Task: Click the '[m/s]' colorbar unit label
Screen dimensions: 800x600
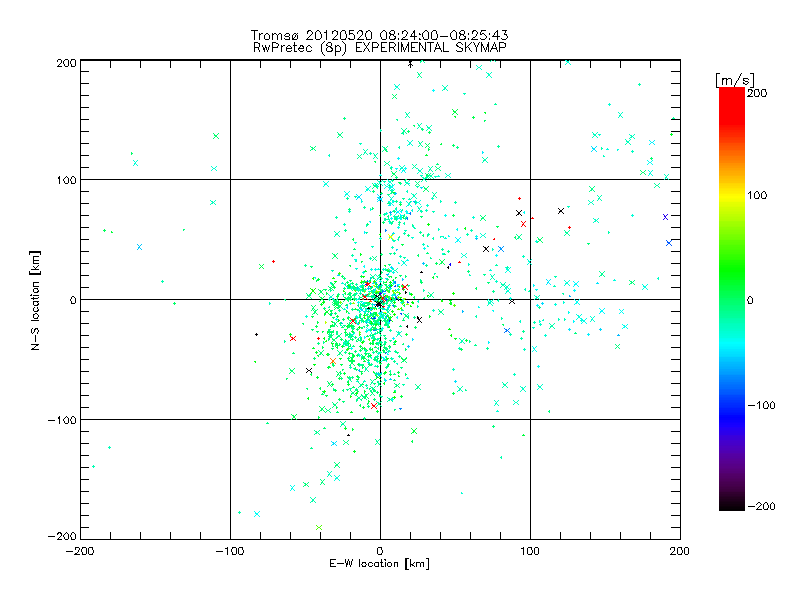Action: 735,80
